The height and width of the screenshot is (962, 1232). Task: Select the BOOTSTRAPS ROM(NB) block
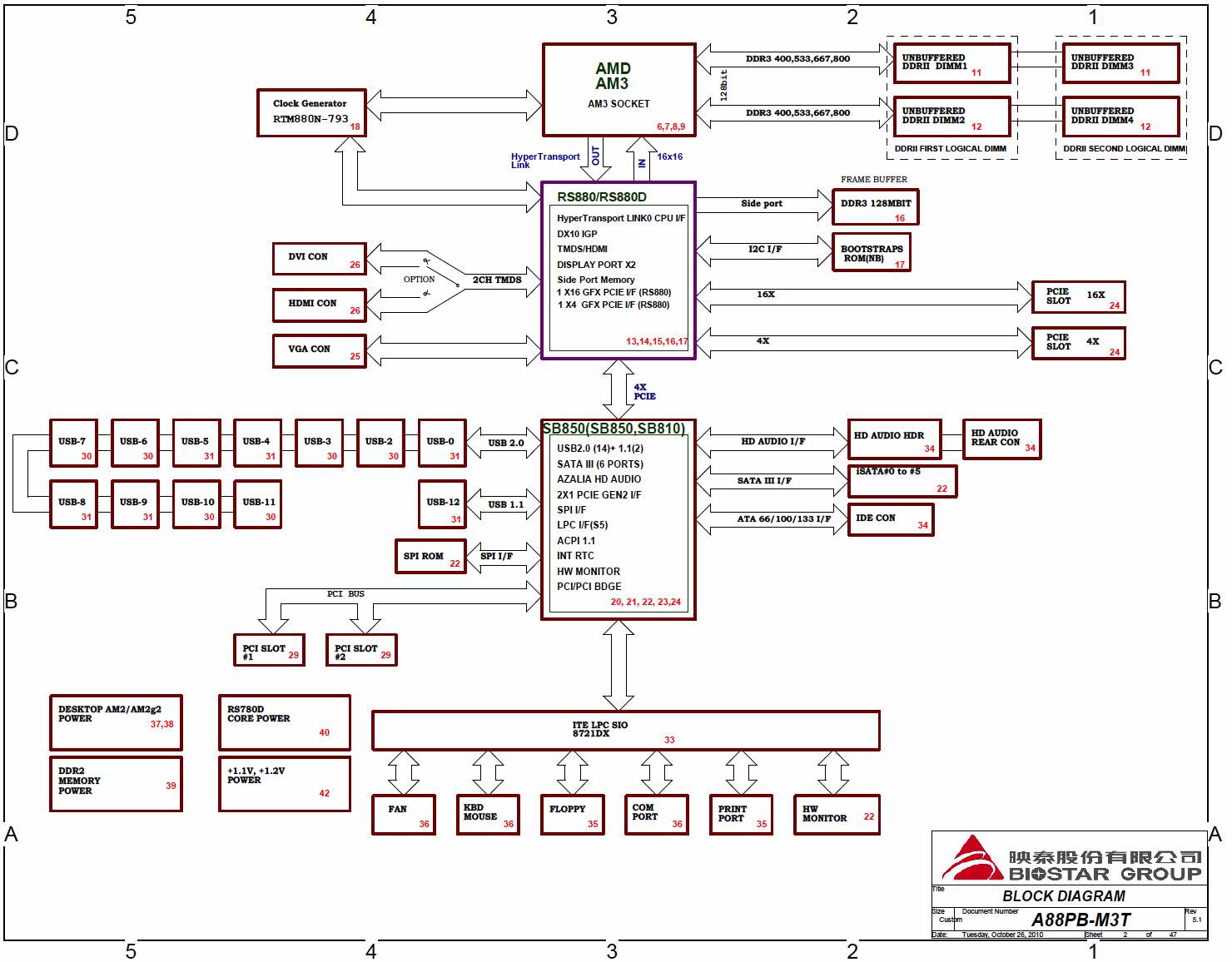click(x=871, y=252)
